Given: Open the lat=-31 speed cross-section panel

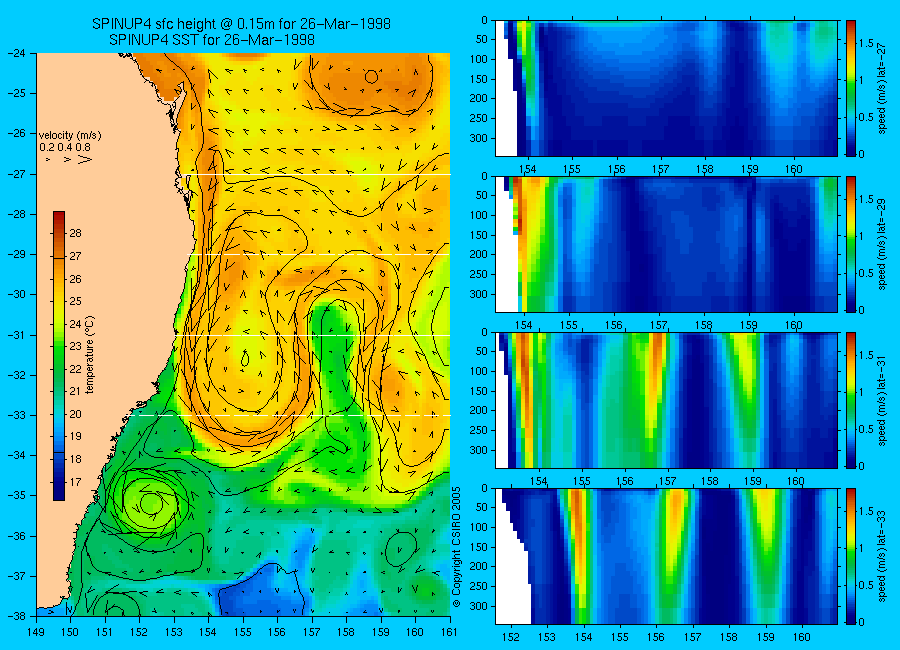Looking at the screenshot, I should coord(666,400).
